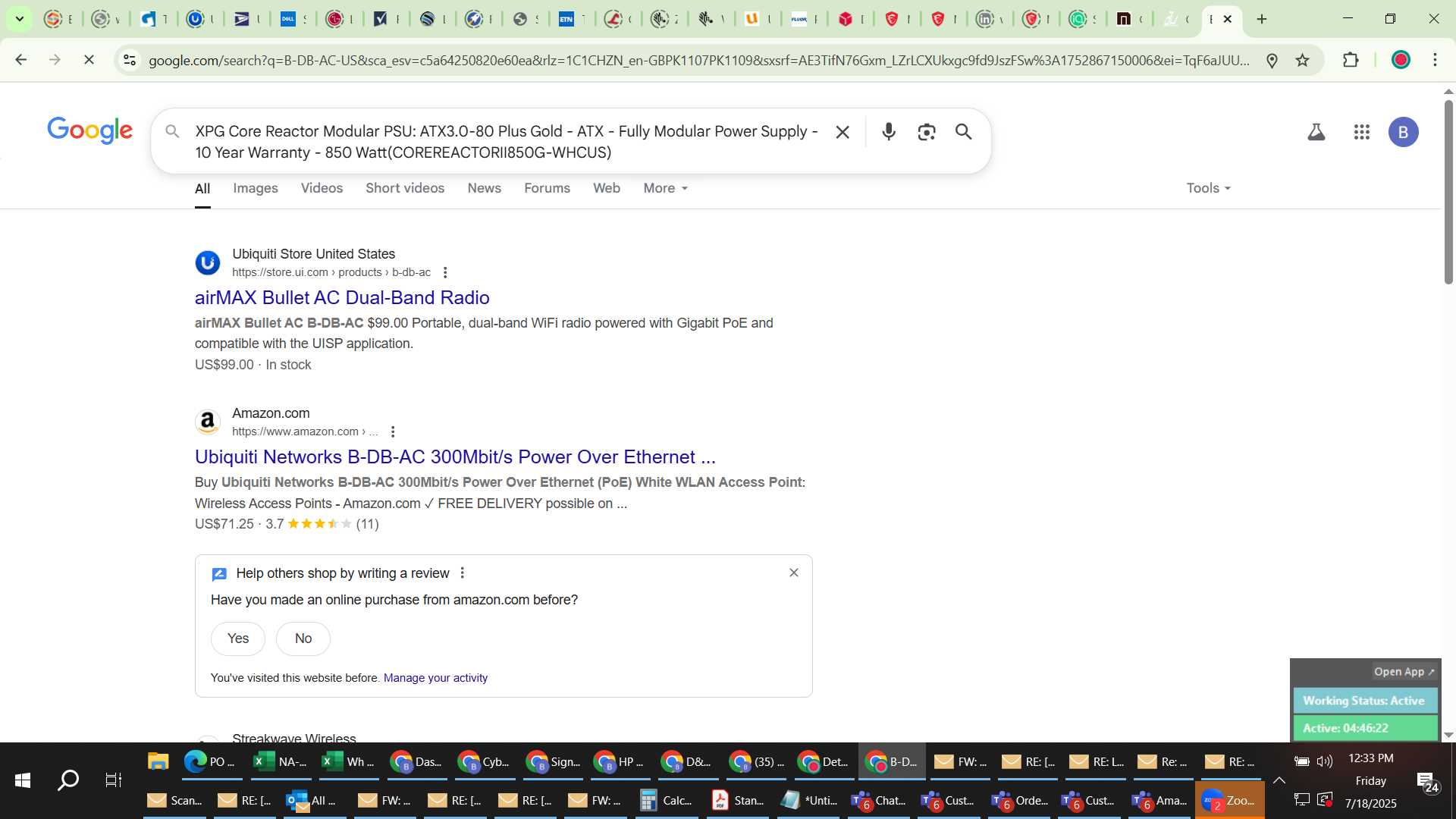1456x819 pixels.
Task: Open more options for Ubiquiti Store result
Action: 445,272
